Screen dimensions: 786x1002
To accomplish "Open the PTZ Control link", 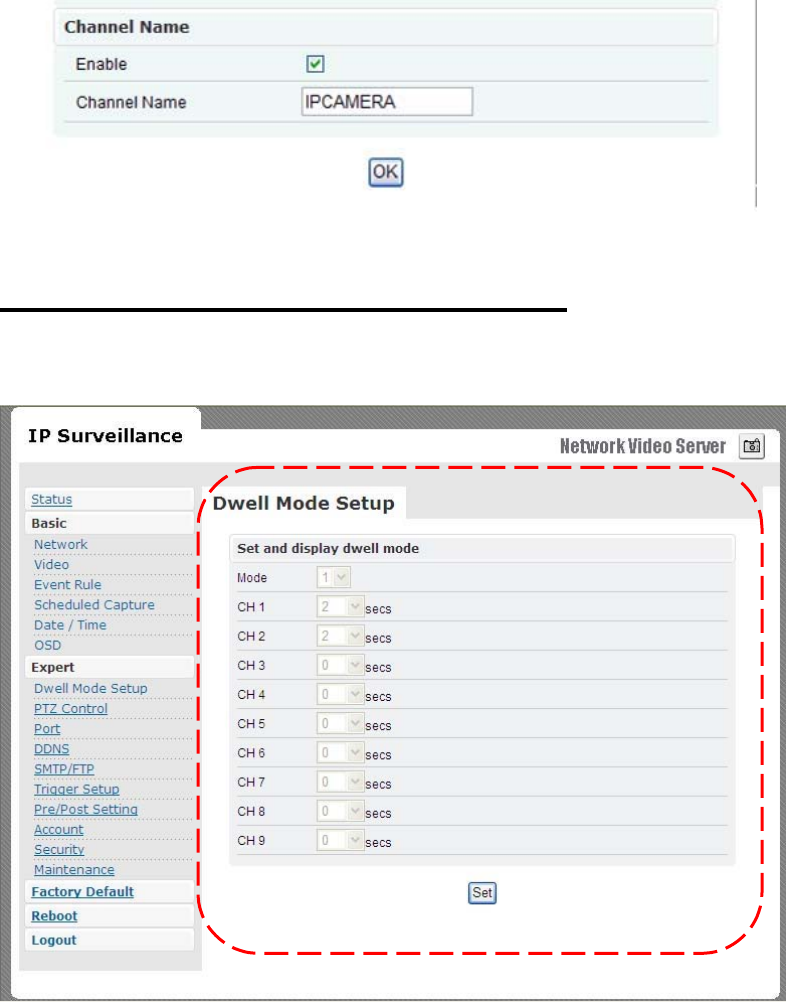I will pos(71,709).
